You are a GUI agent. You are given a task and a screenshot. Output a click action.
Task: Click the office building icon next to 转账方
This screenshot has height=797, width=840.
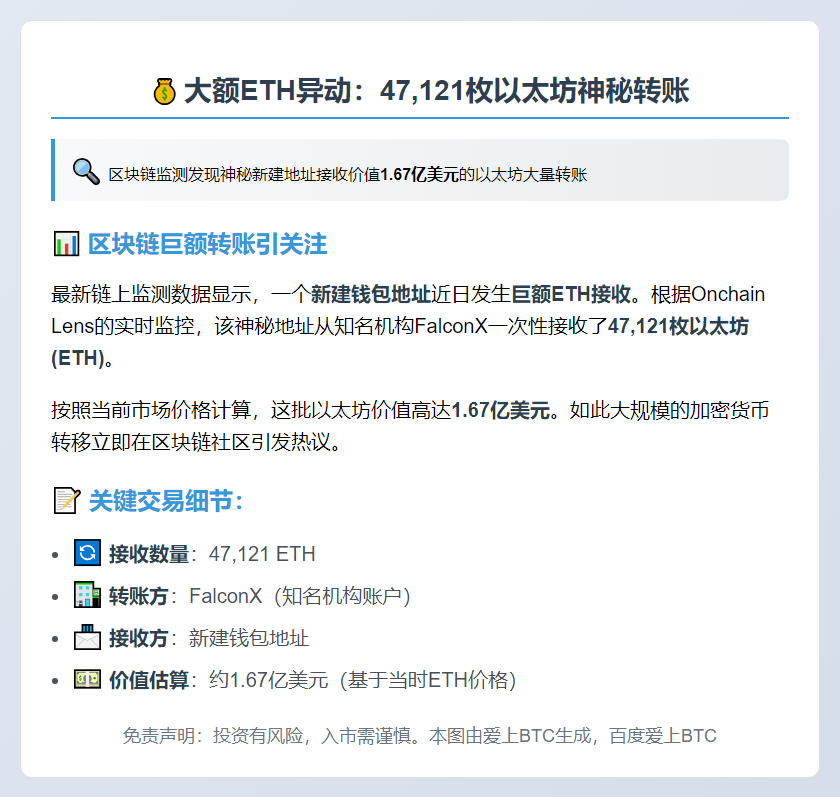point(87,595)
